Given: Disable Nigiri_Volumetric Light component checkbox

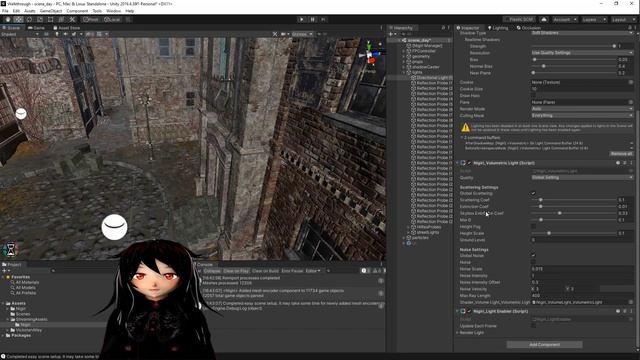Looking at the screenshot, I should [x=469, y=163].
